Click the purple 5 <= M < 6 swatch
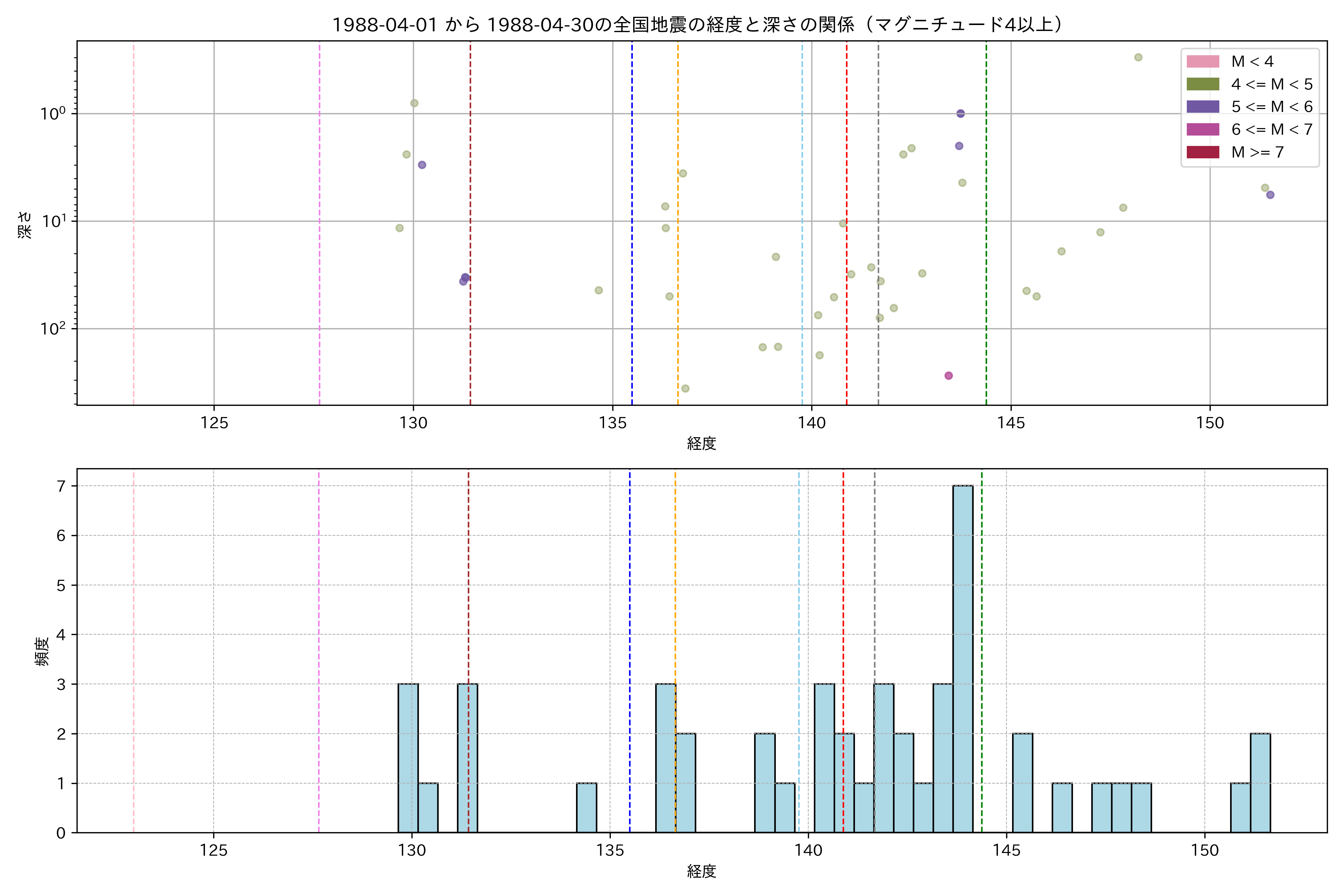The image size is (1344, 896). pyautogui.click(x=1202, y=107)
